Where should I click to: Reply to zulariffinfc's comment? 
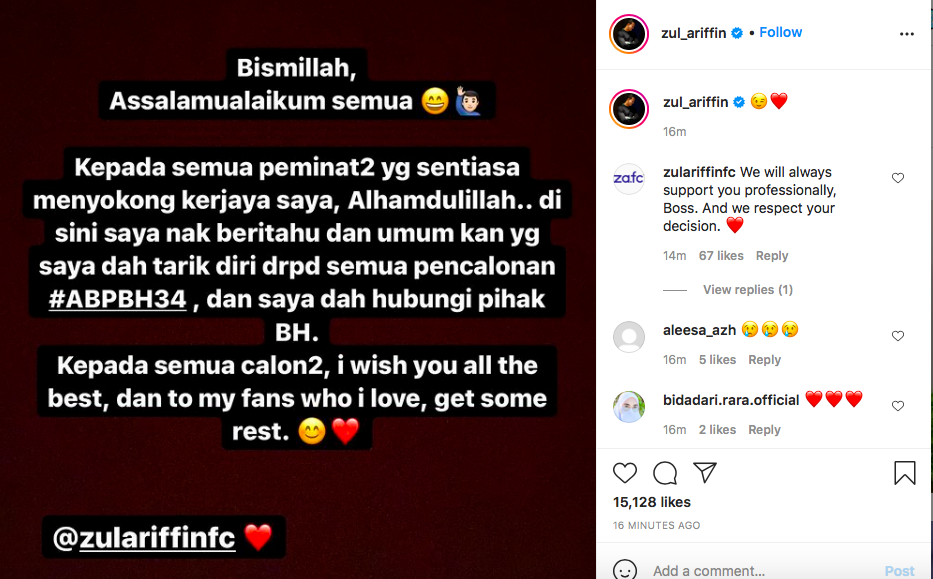click(772, 256)
